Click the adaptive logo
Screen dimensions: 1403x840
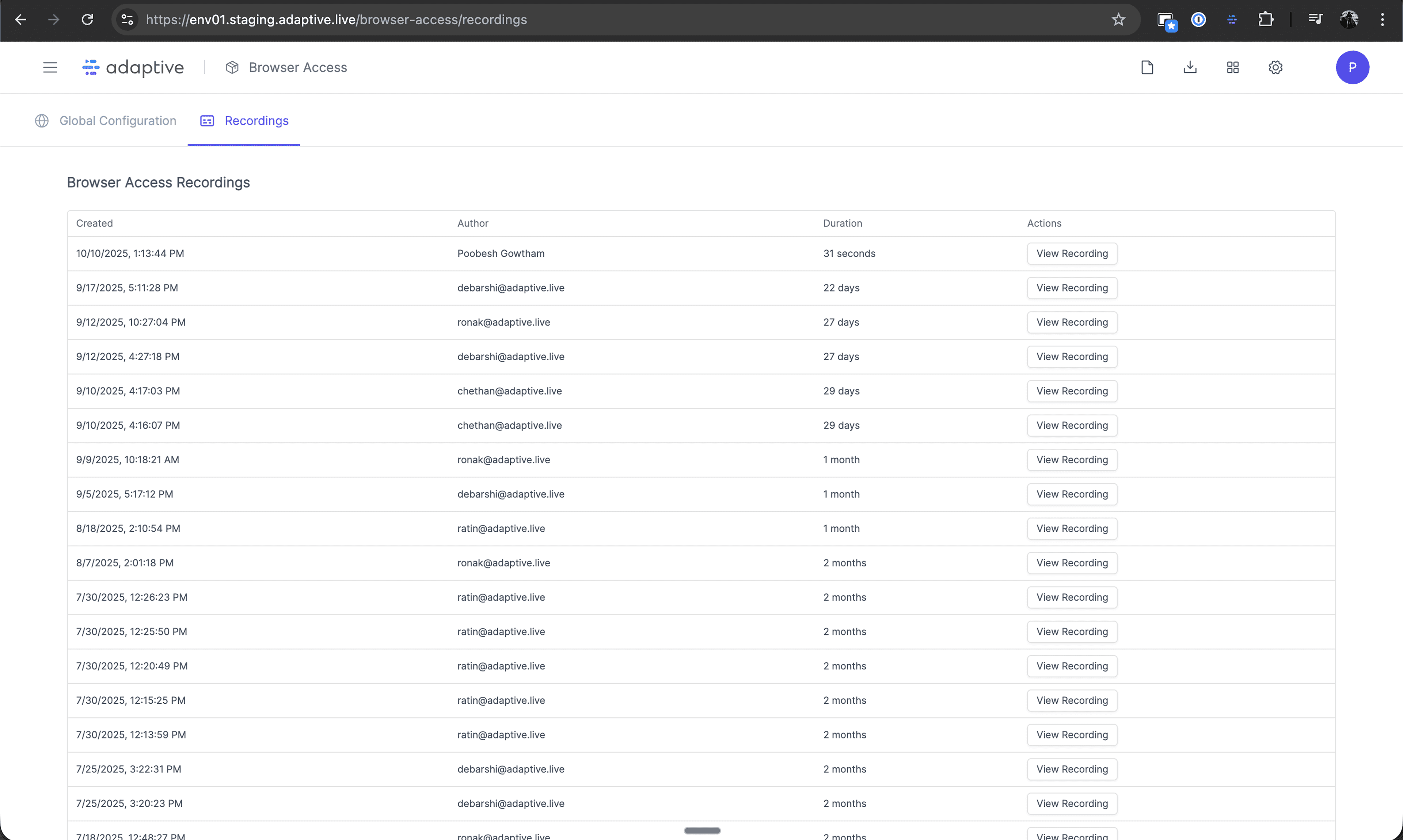133,67
